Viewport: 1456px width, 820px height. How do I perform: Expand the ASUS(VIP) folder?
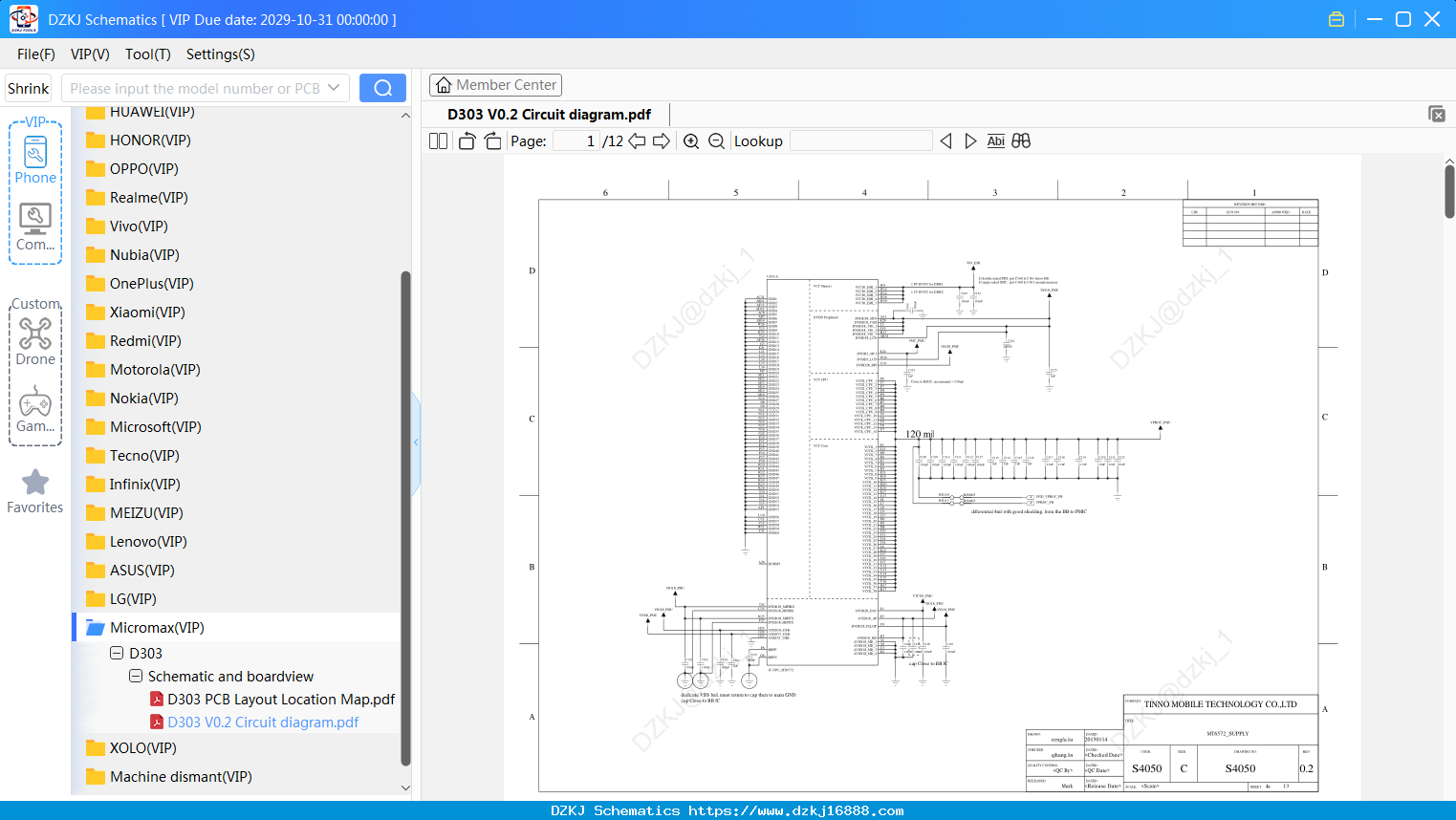click(x=130, y=571)
